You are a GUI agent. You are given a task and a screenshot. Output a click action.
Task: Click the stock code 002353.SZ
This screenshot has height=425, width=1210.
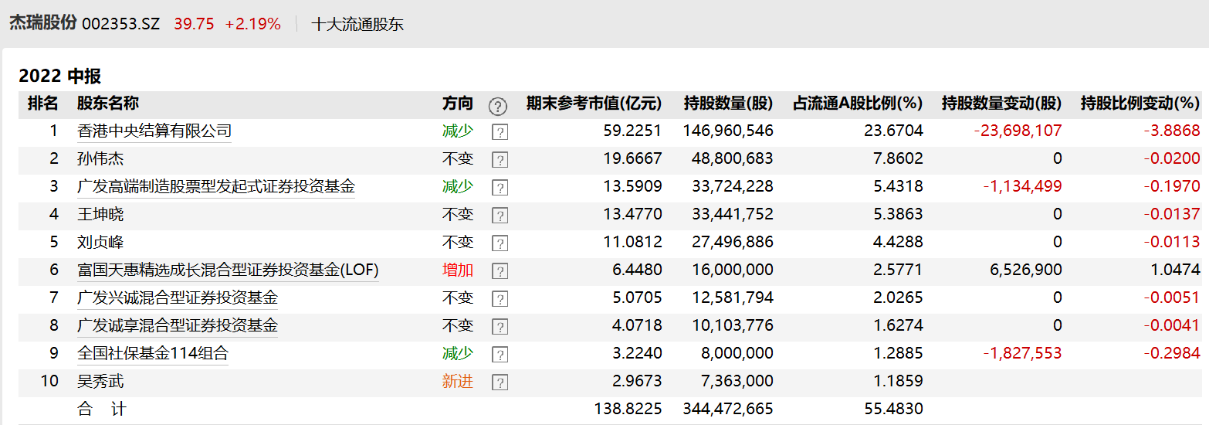[x=120, y=24]
